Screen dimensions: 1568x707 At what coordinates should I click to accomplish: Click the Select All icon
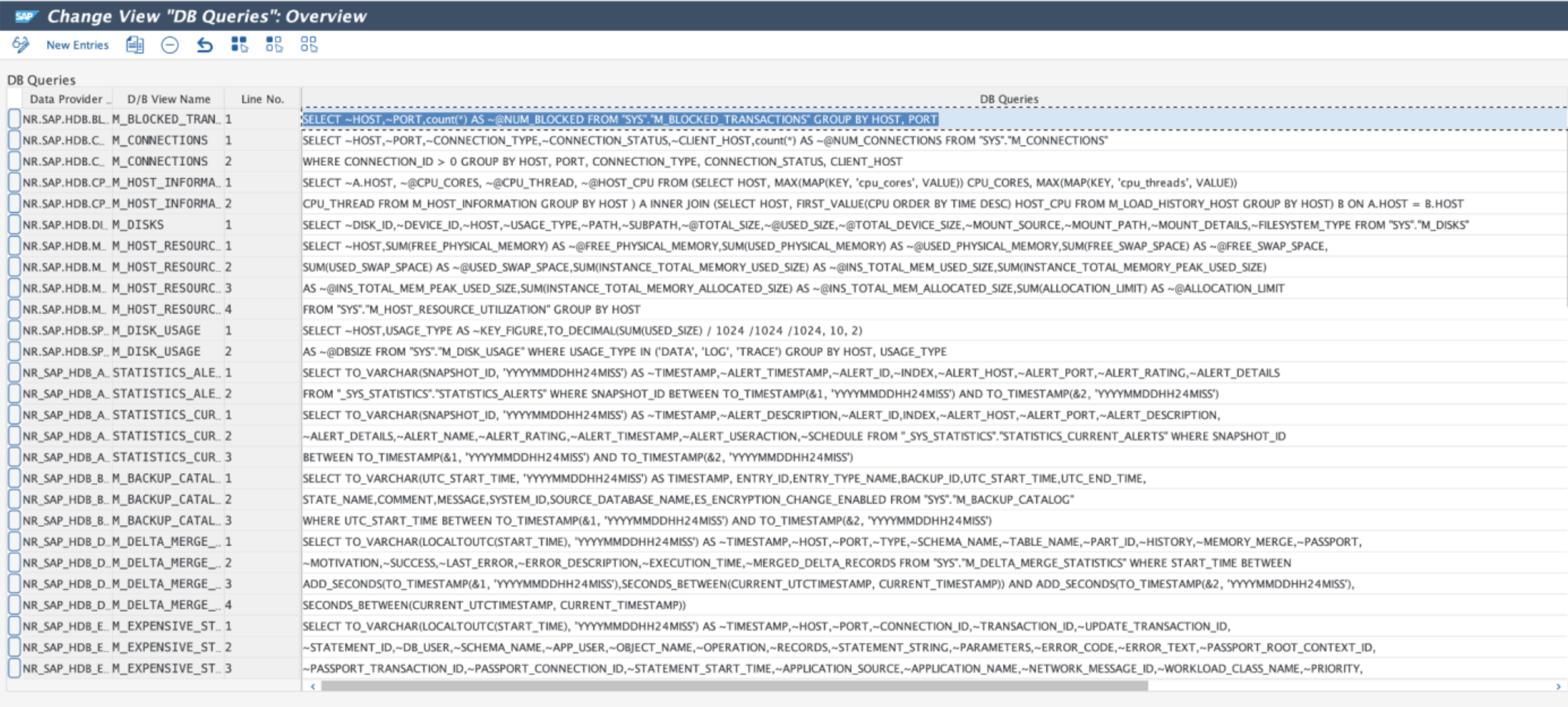[239, 44]
